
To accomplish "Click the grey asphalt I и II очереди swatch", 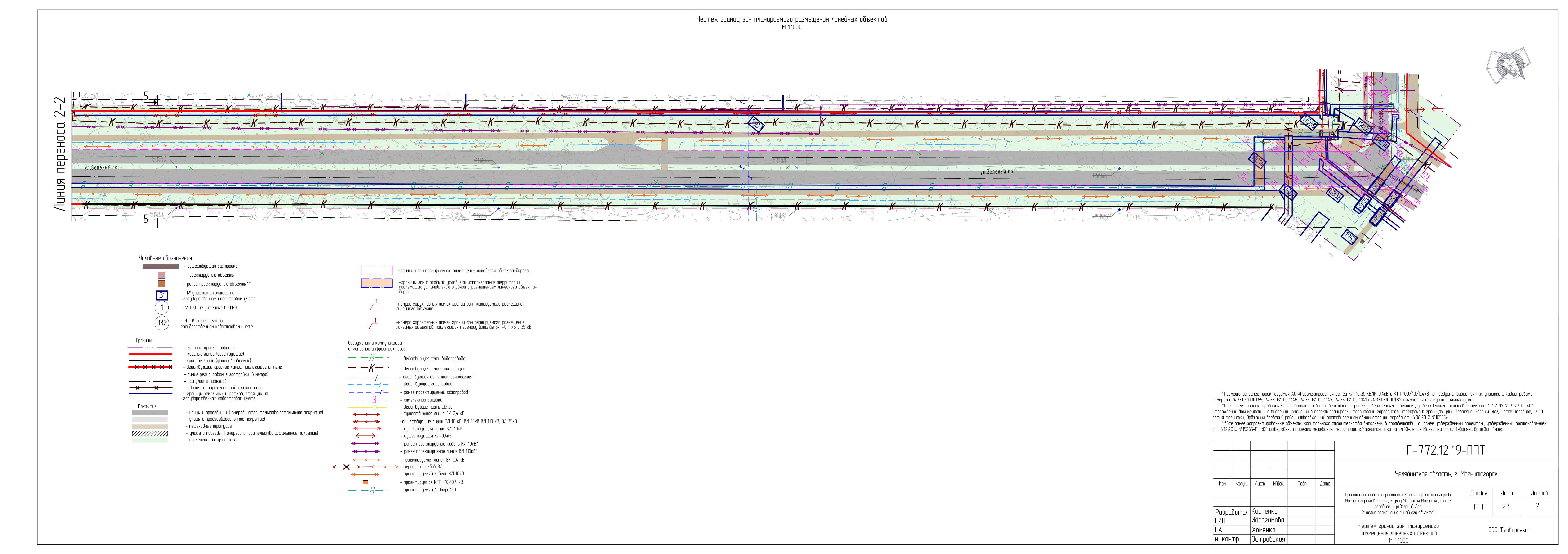I will click(150, 413).
